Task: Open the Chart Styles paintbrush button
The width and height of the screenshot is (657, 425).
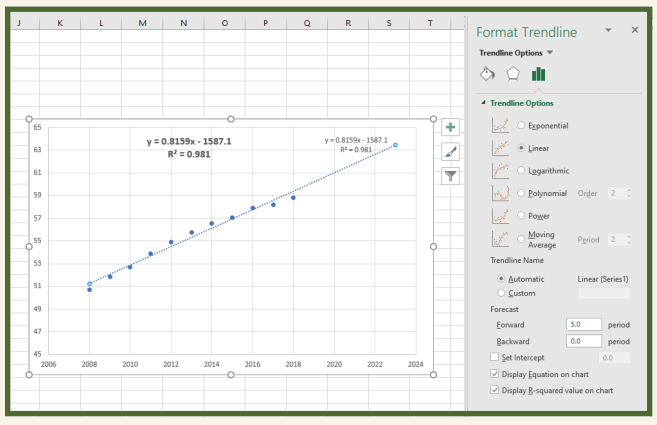Action: point(450,151)
